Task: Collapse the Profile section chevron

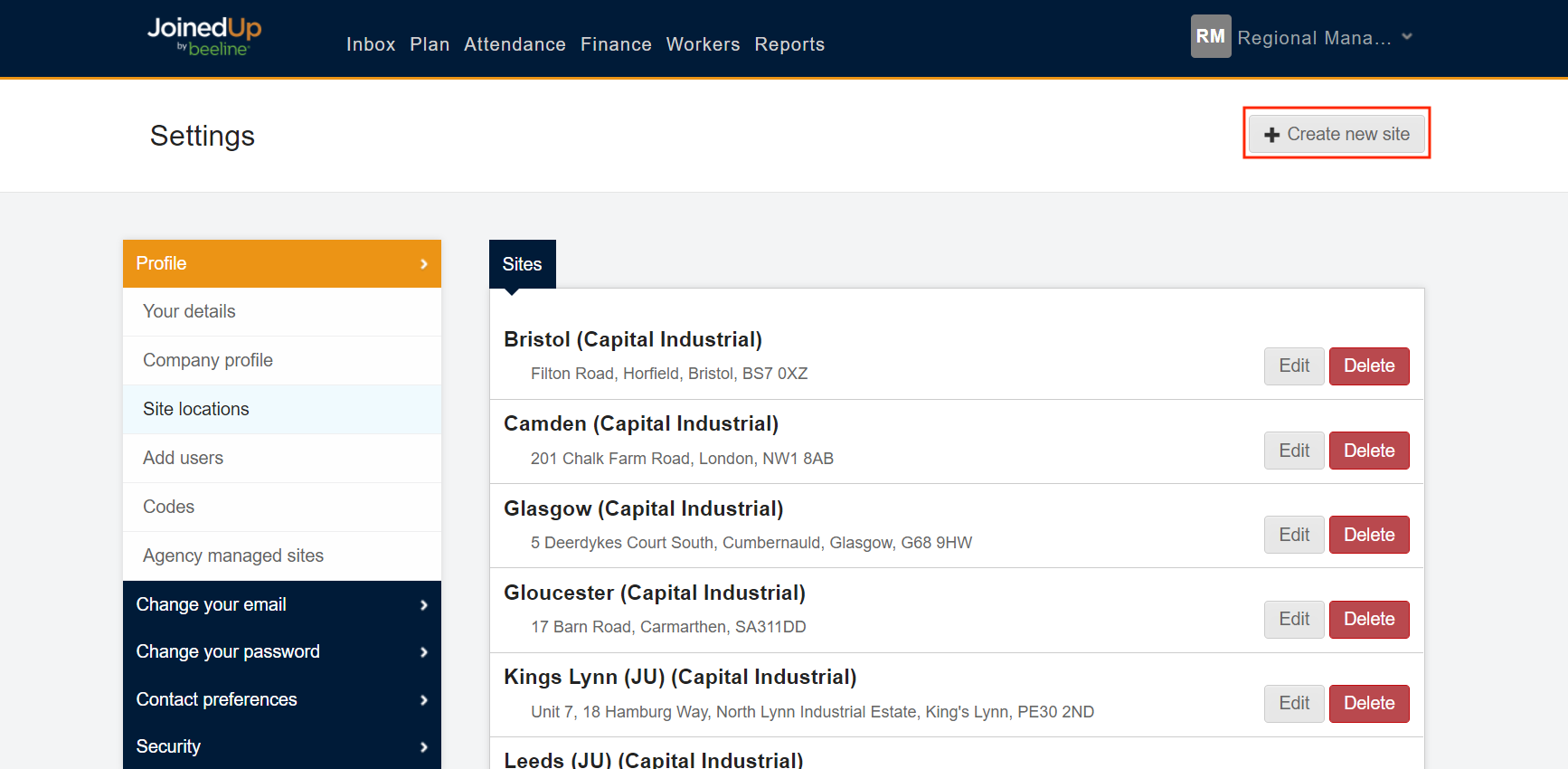Action: pyautogui.click(x=423, y=264)
